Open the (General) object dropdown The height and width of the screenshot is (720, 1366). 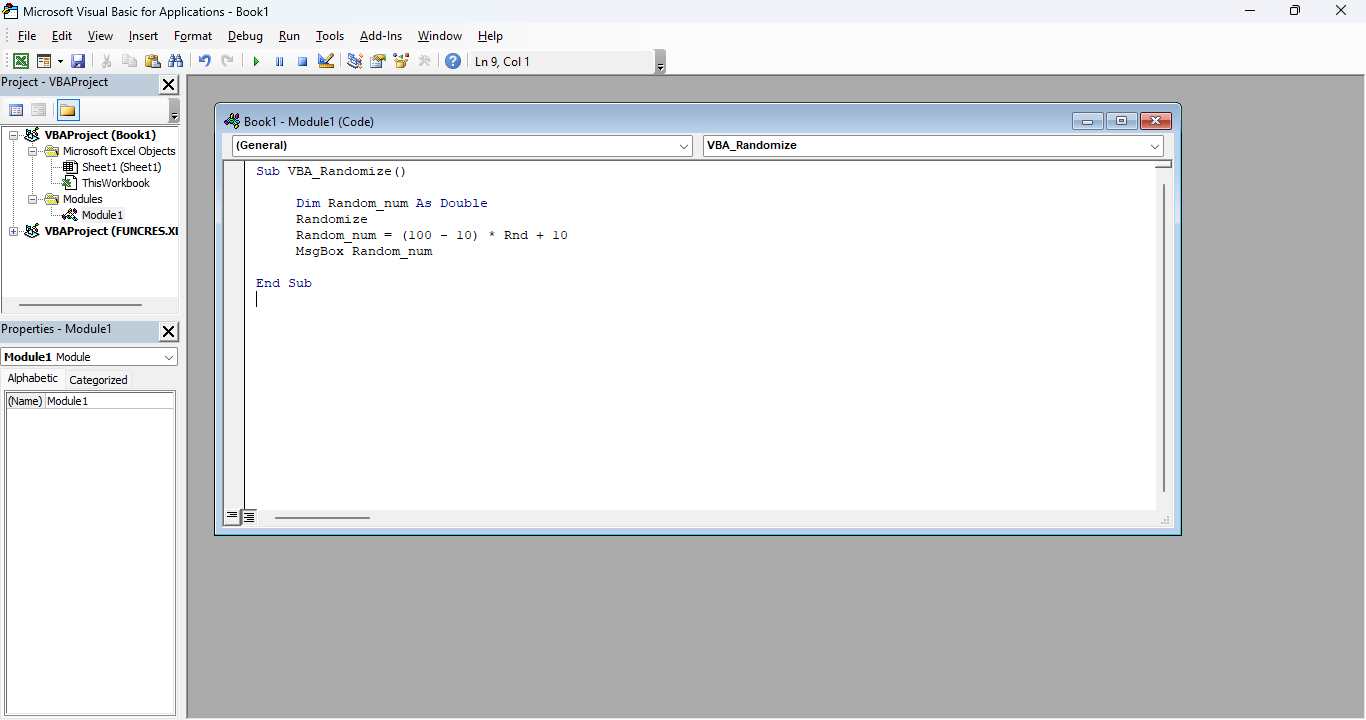(x=684, y=145)
